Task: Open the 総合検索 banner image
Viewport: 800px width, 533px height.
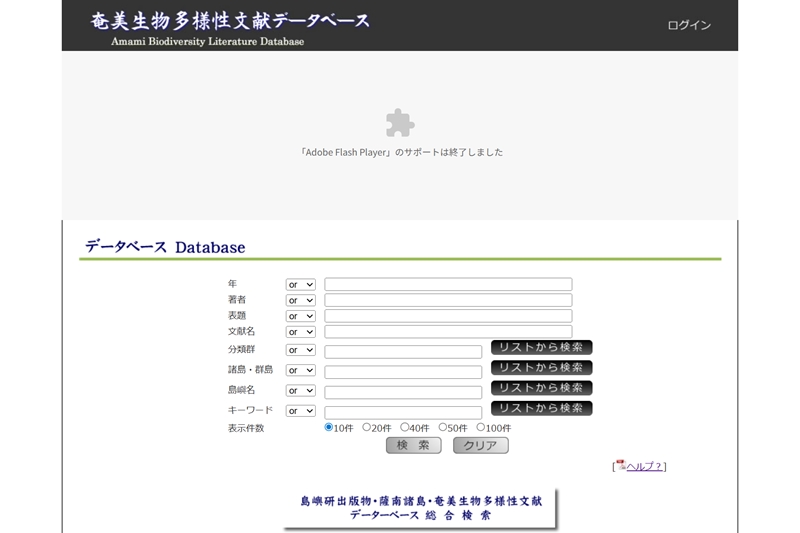Action: pyautogui.click(x=421, y=508)
